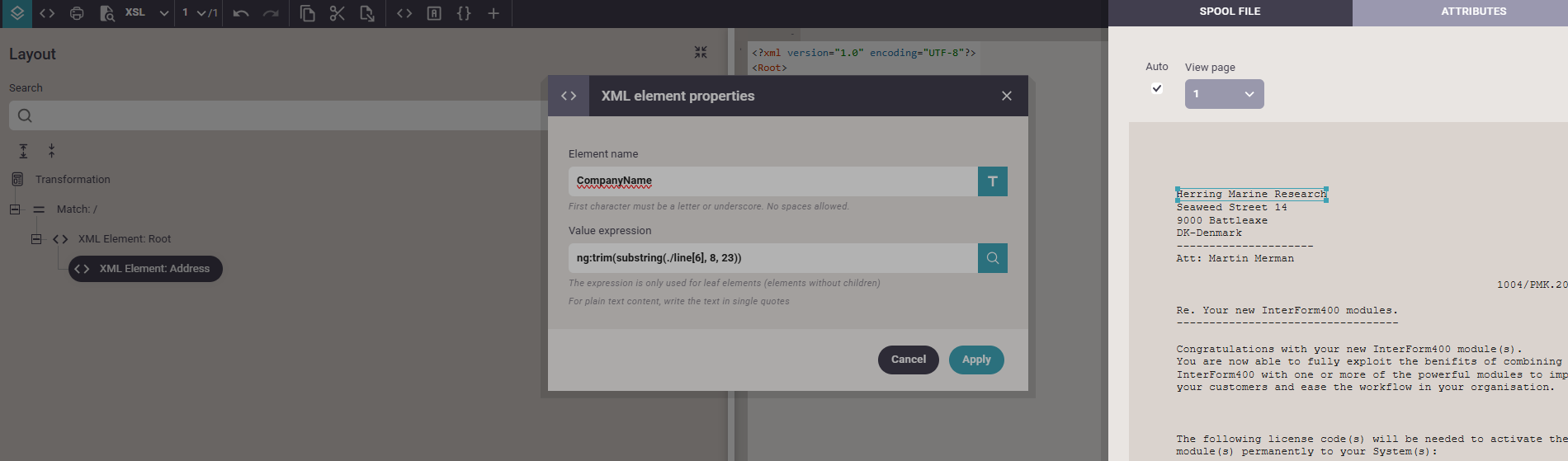Viewport: 1568px width, 461px height.
Task: Click the plus icon in toolbar
Action: click(494, 13)
